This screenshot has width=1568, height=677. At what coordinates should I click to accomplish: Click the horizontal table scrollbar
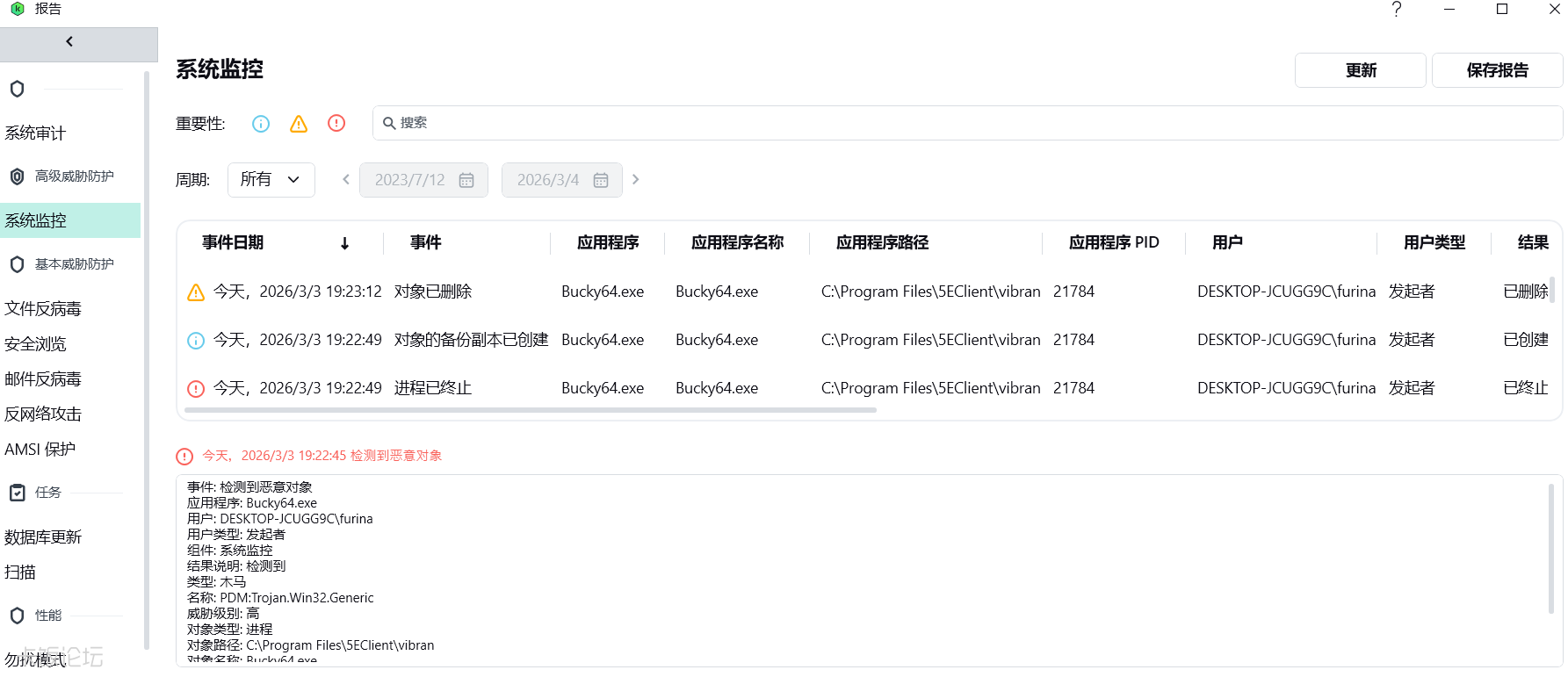[531, 410]
